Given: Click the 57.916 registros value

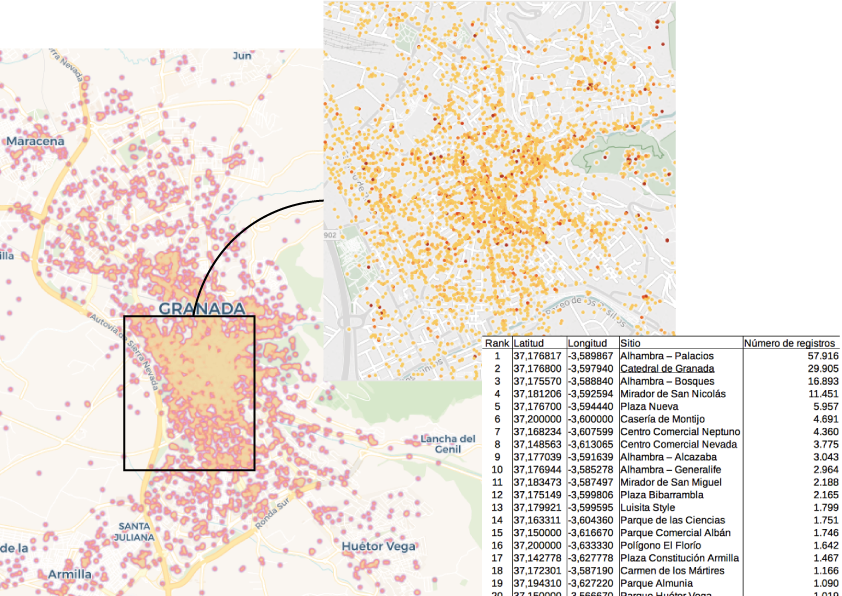Looking at the screenshot, I should pos(822,356).
